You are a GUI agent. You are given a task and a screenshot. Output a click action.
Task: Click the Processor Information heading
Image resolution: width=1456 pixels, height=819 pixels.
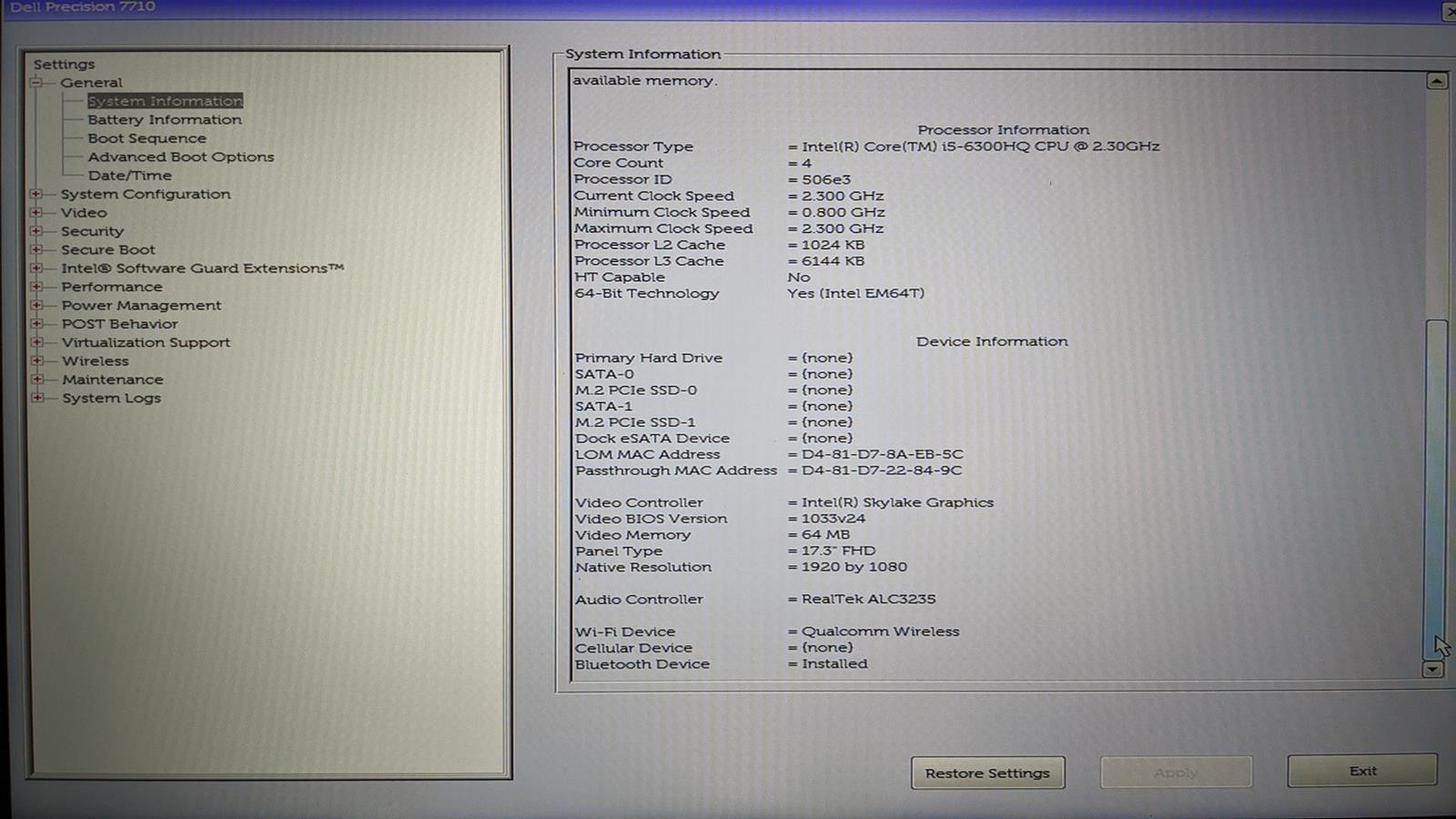(x=1003, y=130)
